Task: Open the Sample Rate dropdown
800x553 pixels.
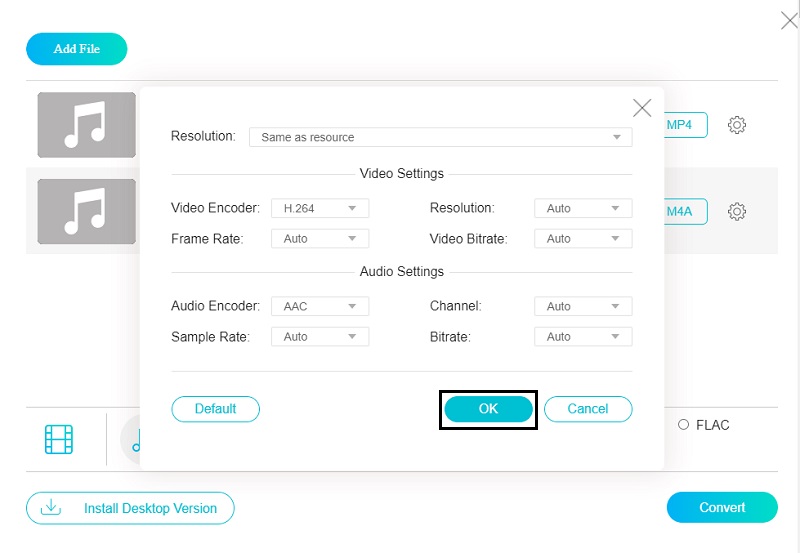Action: [320, 337]
